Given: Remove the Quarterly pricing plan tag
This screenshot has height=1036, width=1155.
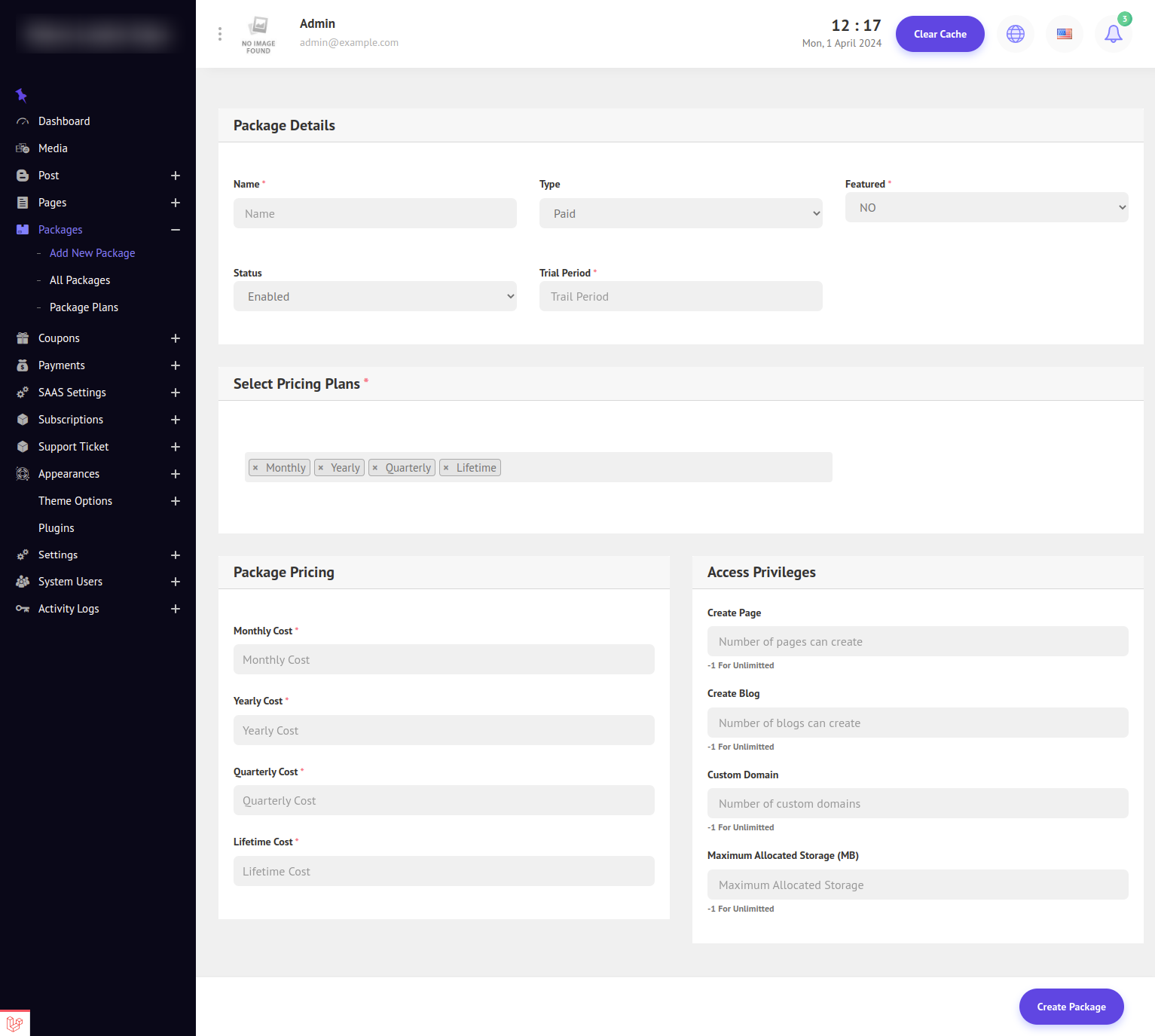Looking at the screenshot, I should [375, 468].
